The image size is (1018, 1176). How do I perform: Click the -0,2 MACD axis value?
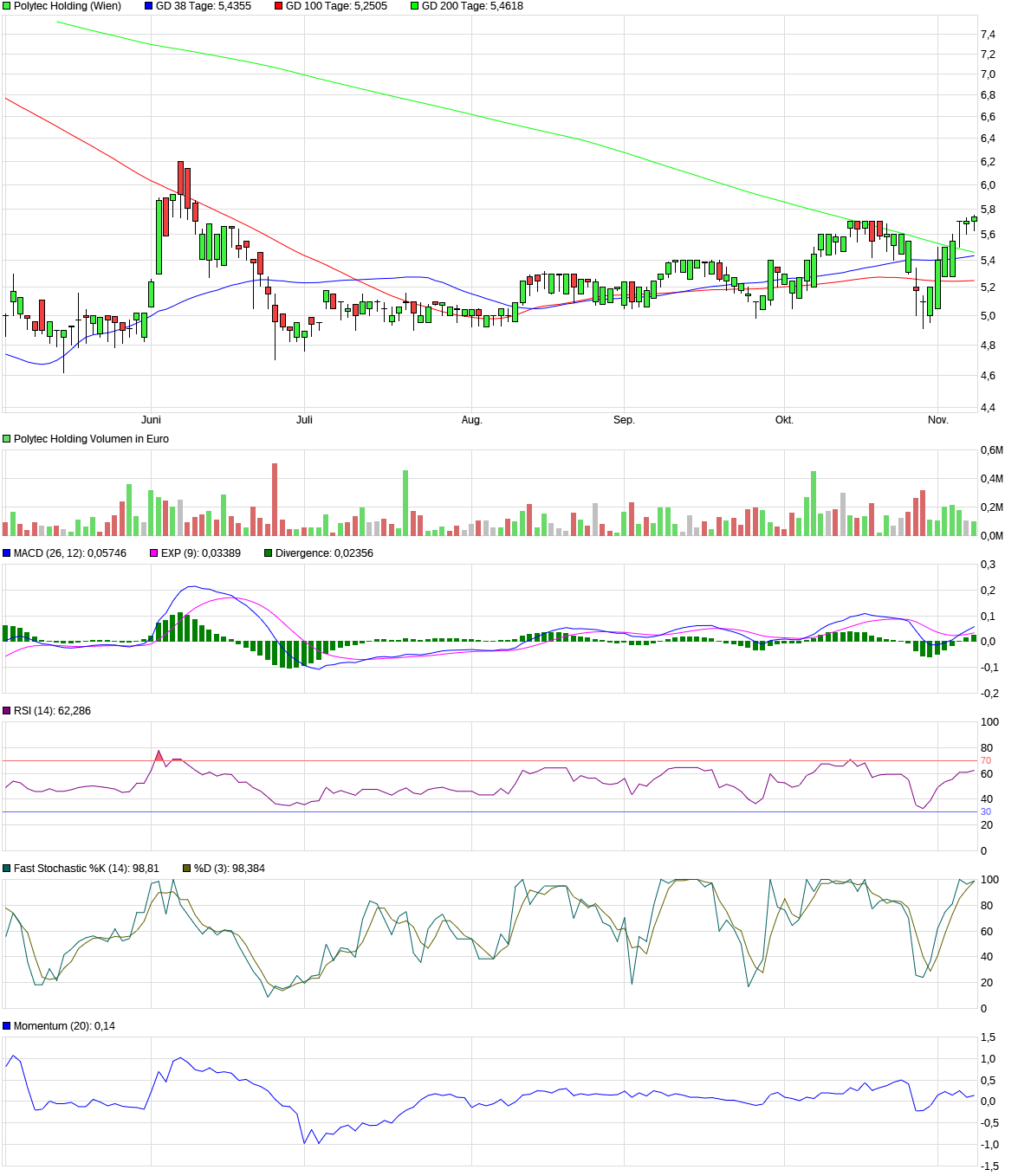pyautogui.click(x=989, y=694)
